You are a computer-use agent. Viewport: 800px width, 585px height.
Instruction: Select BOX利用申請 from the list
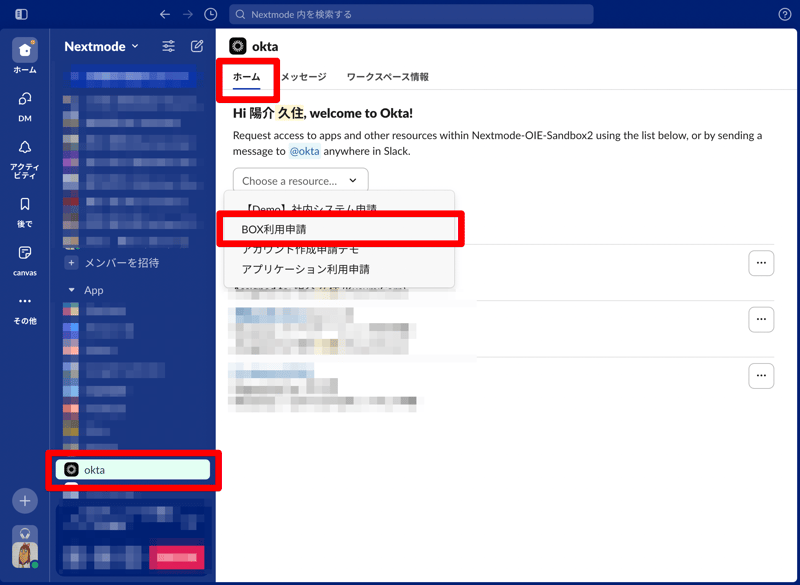tap(339, 230)
